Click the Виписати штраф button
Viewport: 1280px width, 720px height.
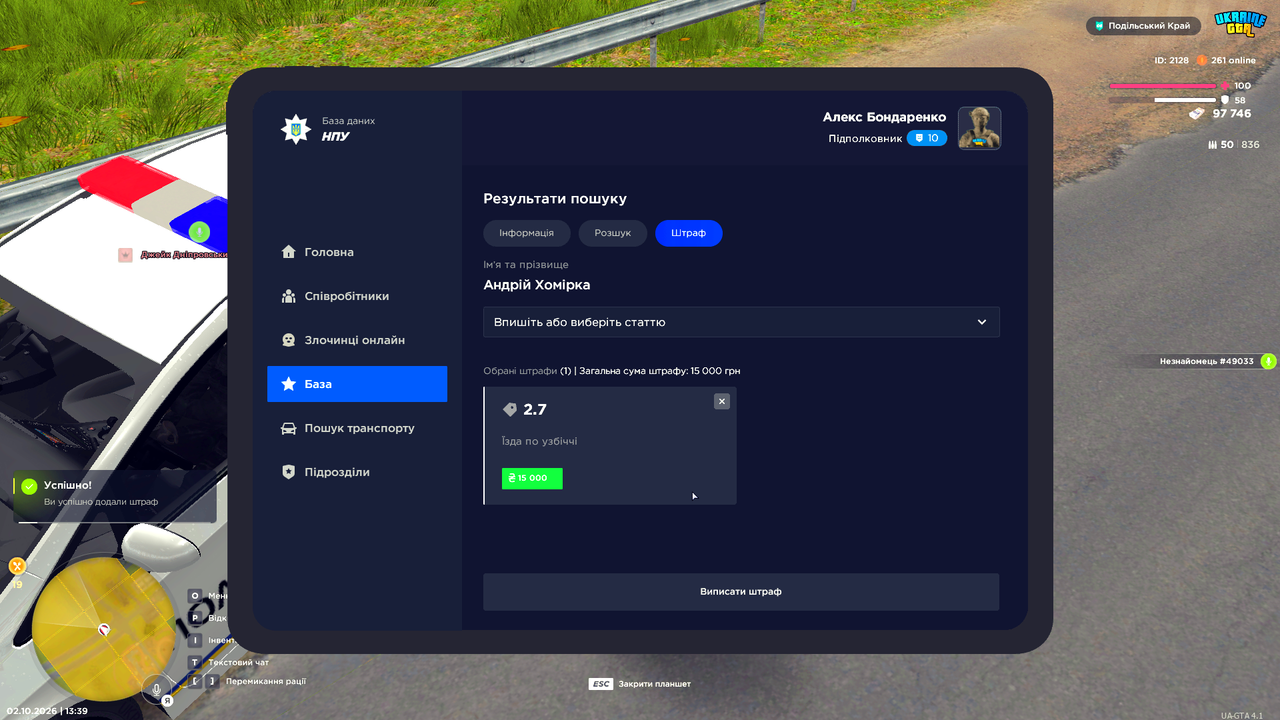pyautogui.click(x=741, y=592)
